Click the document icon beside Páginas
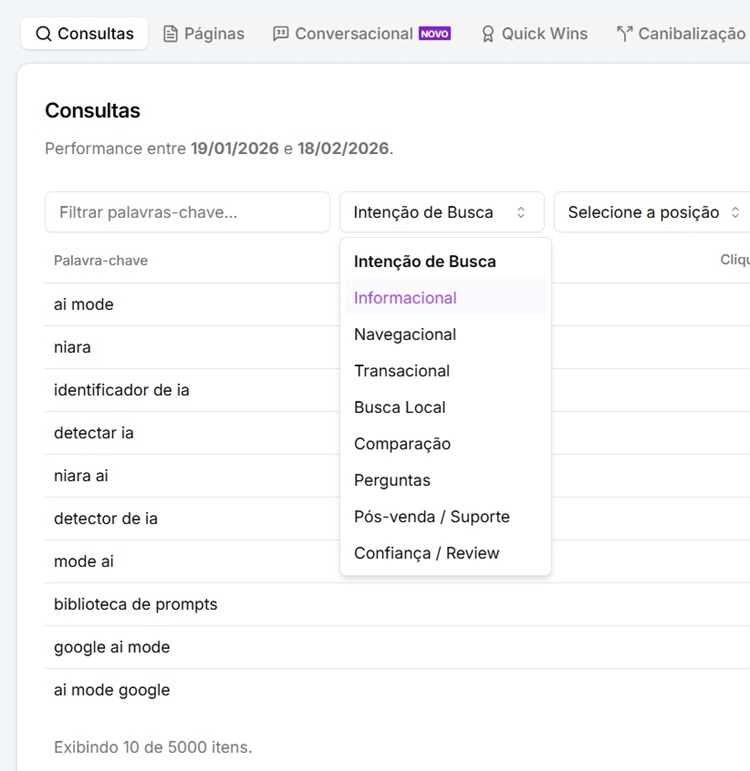 170,34
